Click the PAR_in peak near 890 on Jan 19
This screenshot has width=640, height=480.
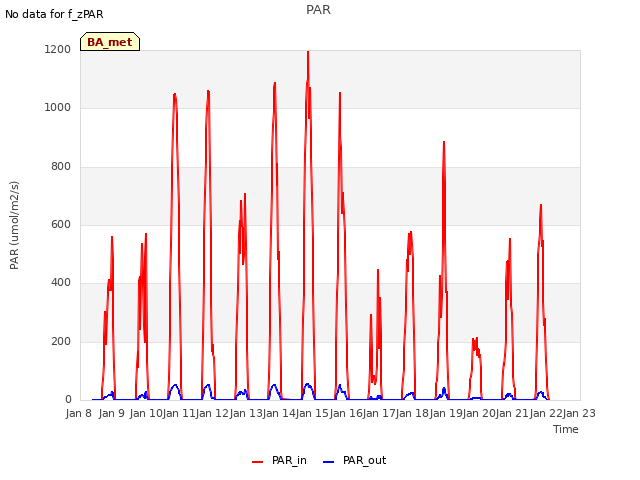pos(444,142)
